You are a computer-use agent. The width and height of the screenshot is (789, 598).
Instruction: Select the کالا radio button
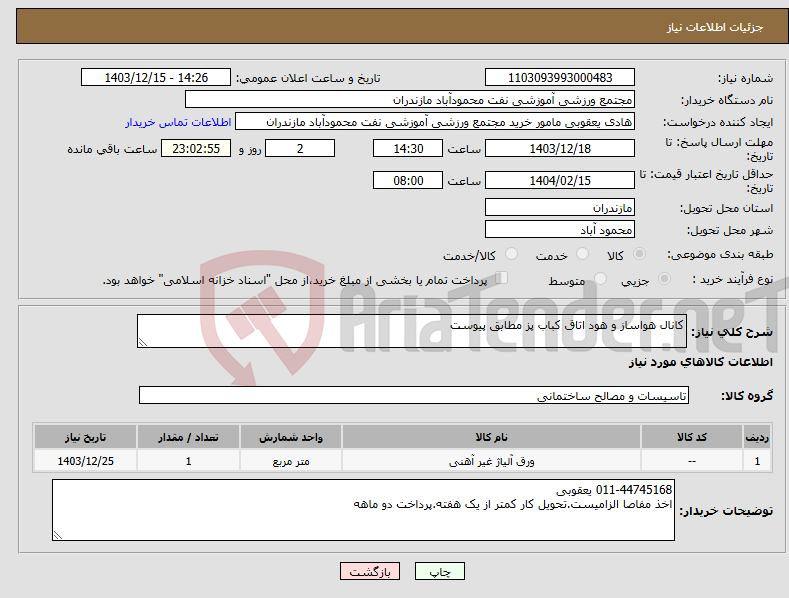pyautogui.click(x=640, y=254)
